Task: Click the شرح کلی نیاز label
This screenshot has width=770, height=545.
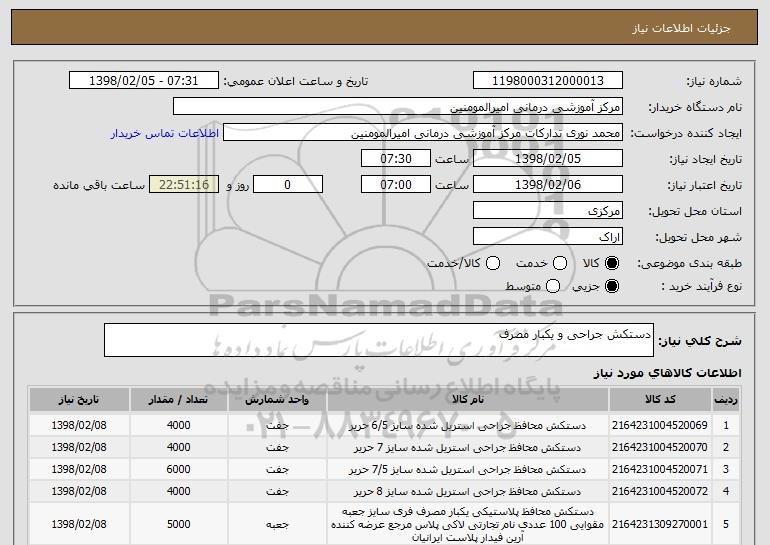Action: pyautogui.click(x=699, y=341)
